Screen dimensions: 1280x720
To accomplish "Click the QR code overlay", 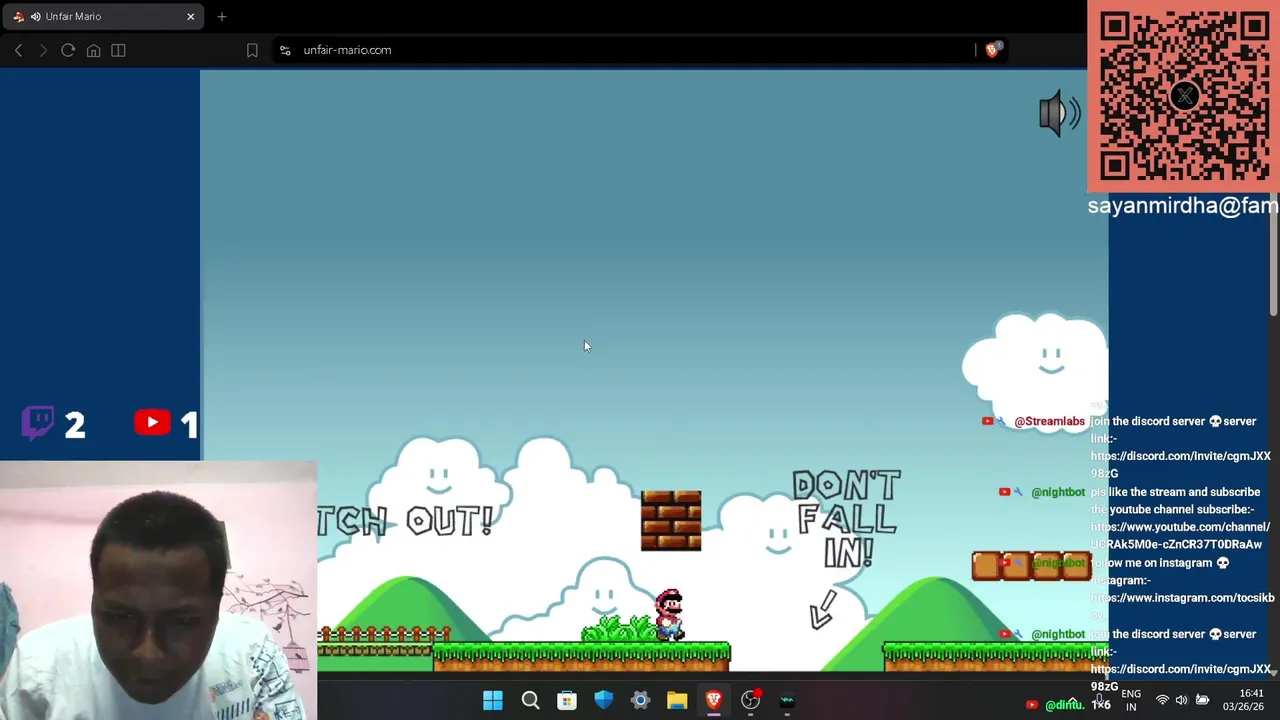I will pos(1184,95).
